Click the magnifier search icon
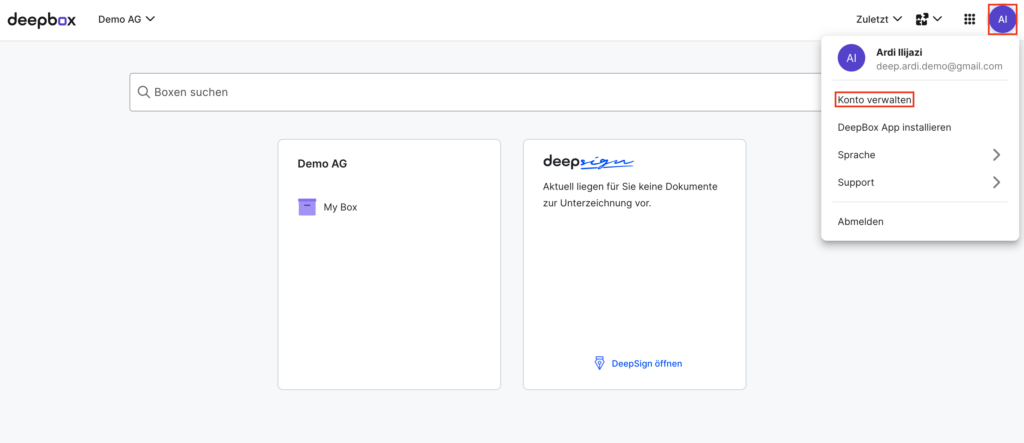The image size is (1024, 443). pyautogui.click(x=144, y=92)
